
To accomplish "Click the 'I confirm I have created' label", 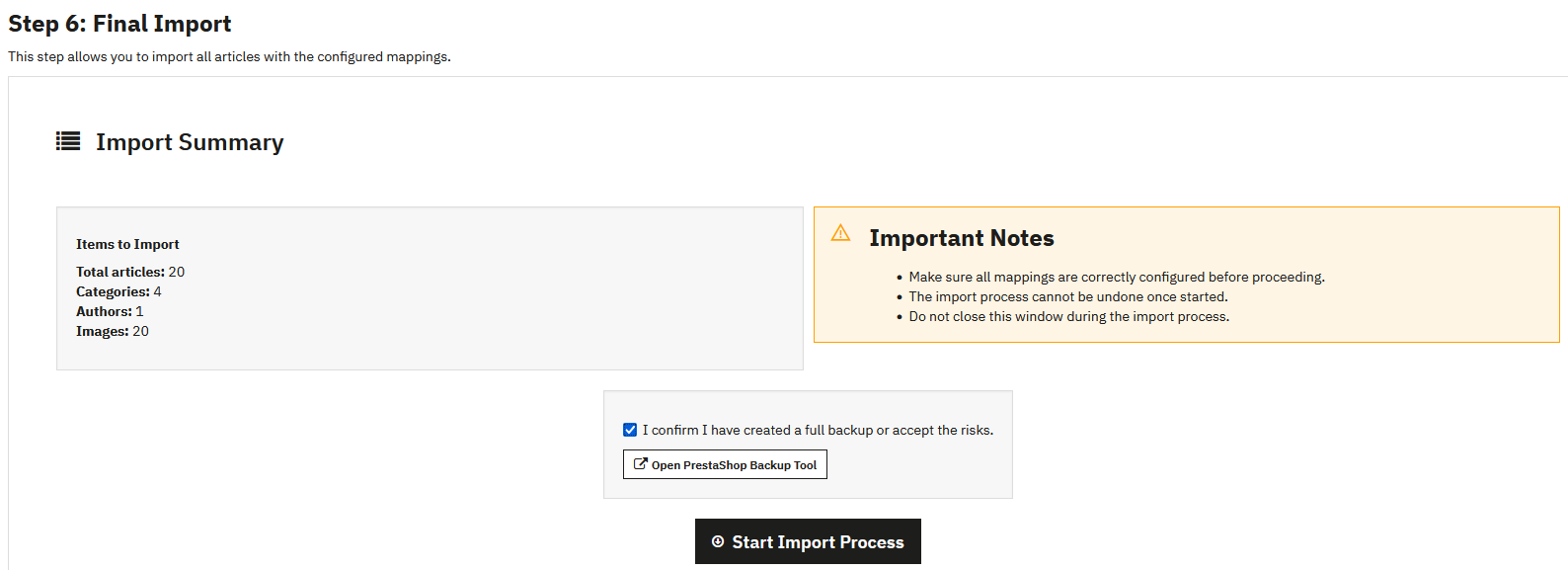I will (818, 430).
